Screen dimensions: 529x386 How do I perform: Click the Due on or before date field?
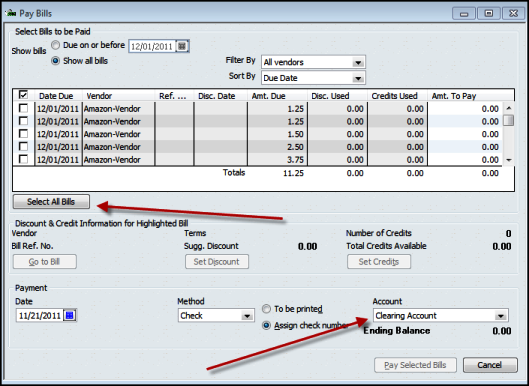[x=152, y=46]
